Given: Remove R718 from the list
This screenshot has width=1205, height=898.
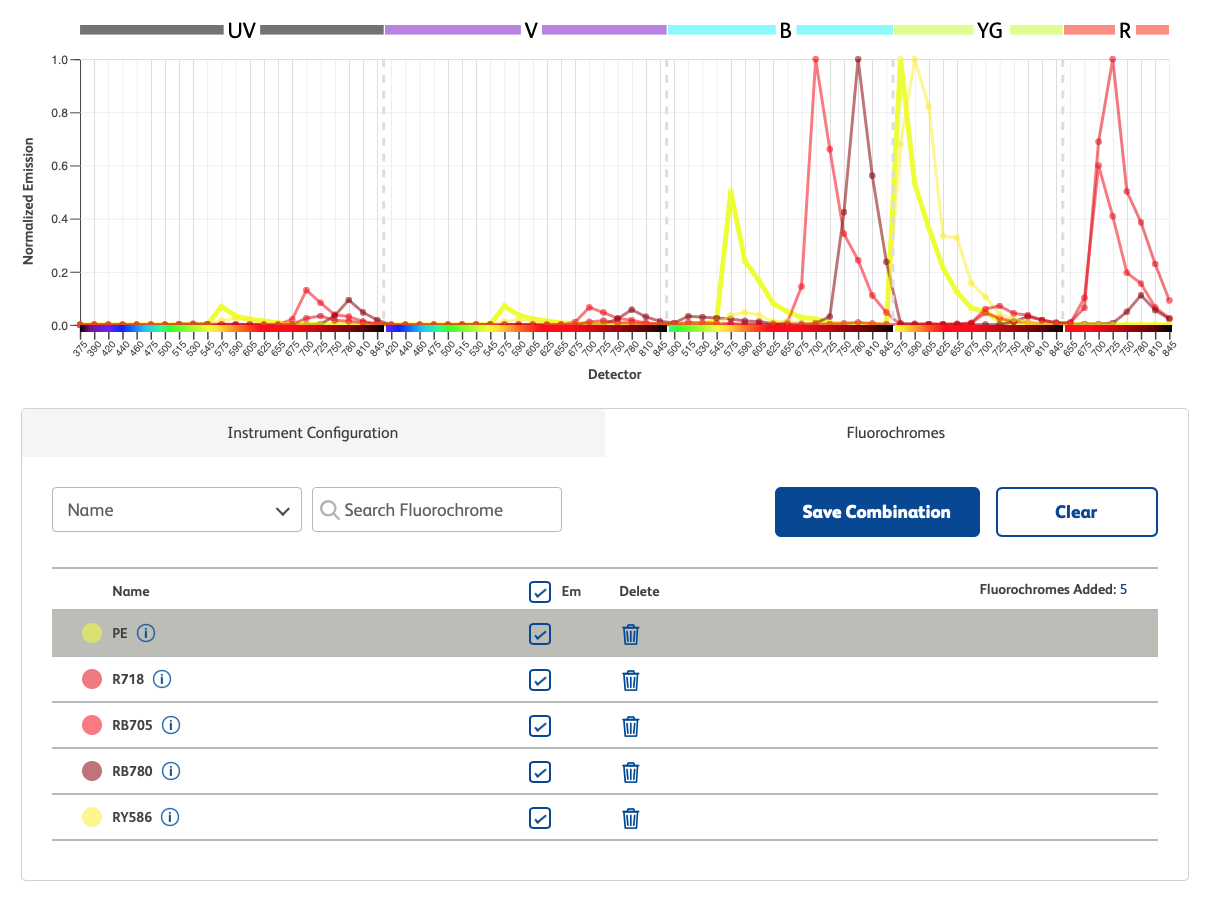Looking at the screenshot, I should (630, 679).
